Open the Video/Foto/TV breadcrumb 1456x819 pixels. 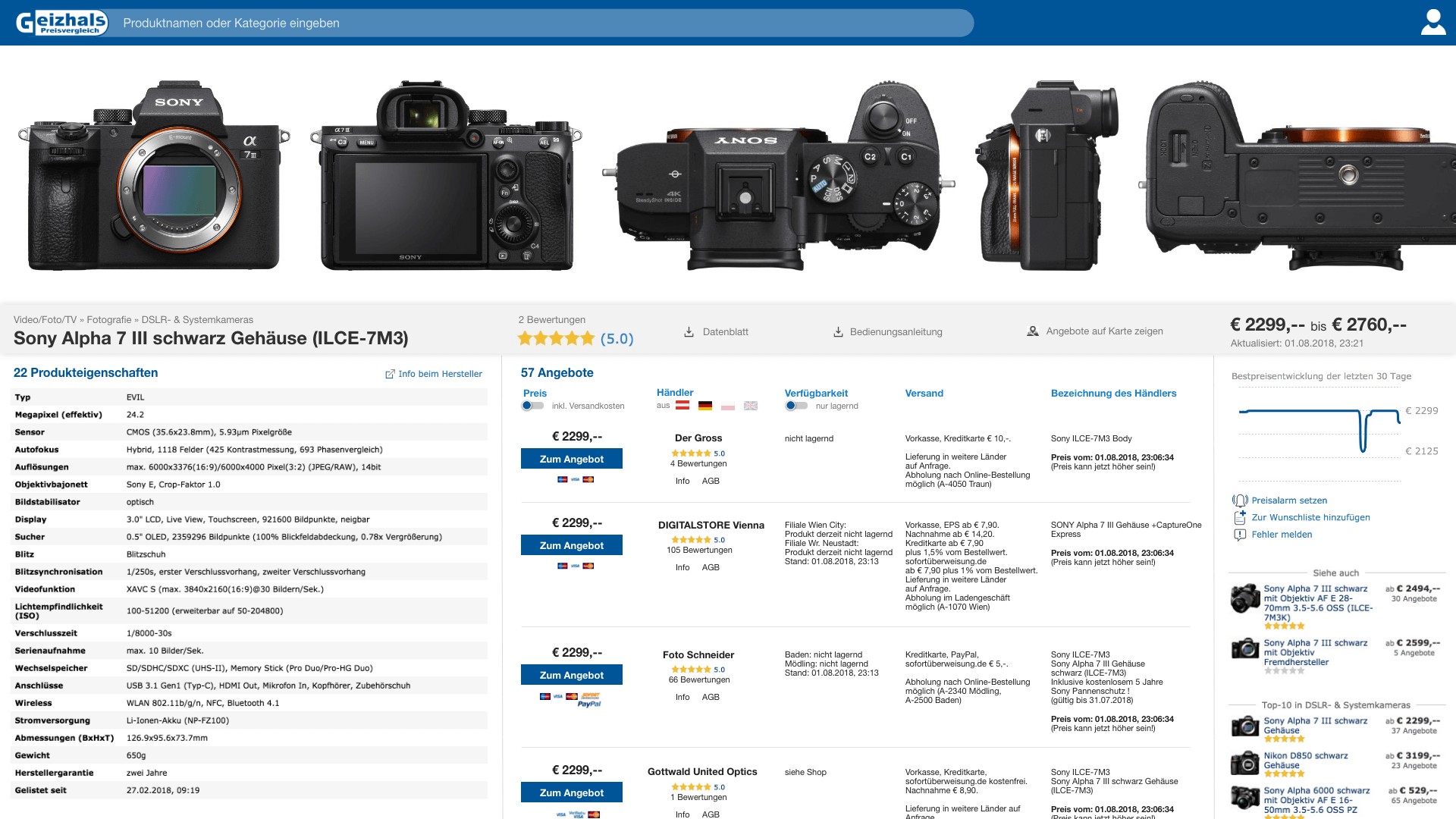tap(45, 320)
